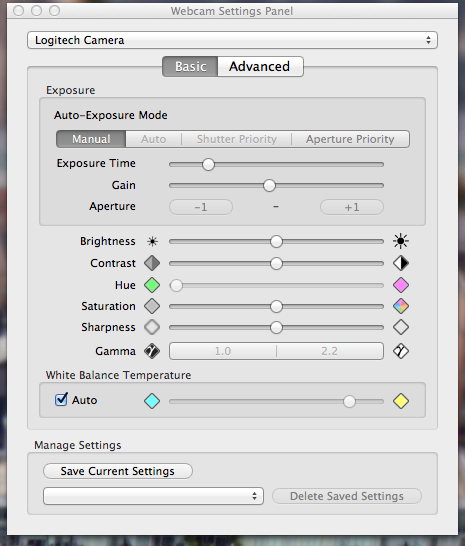This screenshot has height=546, width=465.
Task: Choose Gamma 1.0 segment
Action: coord(223,351)
